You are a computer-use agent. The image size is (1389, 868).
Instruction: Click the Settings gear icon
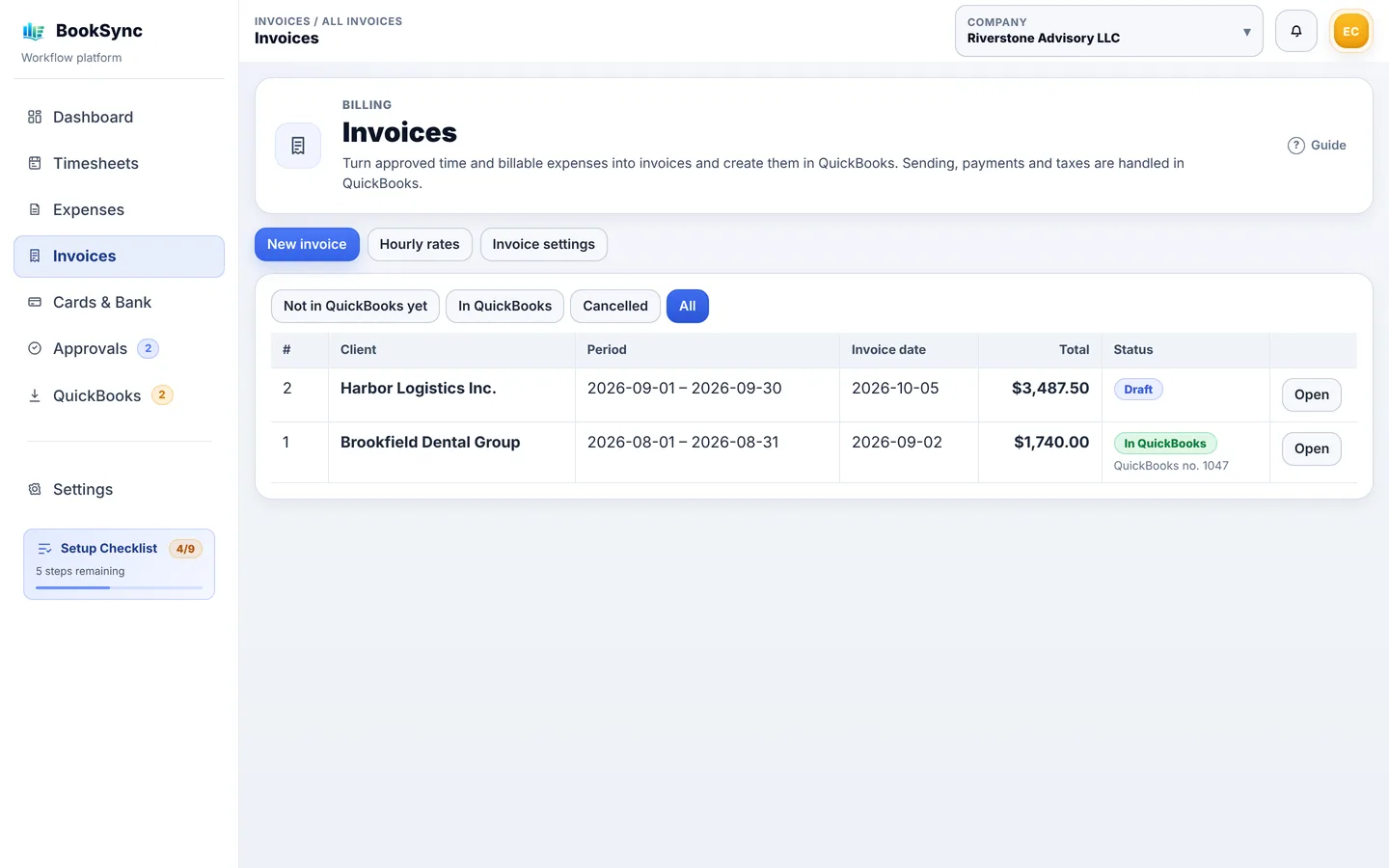pyautogui.click(x=35, y=489)
